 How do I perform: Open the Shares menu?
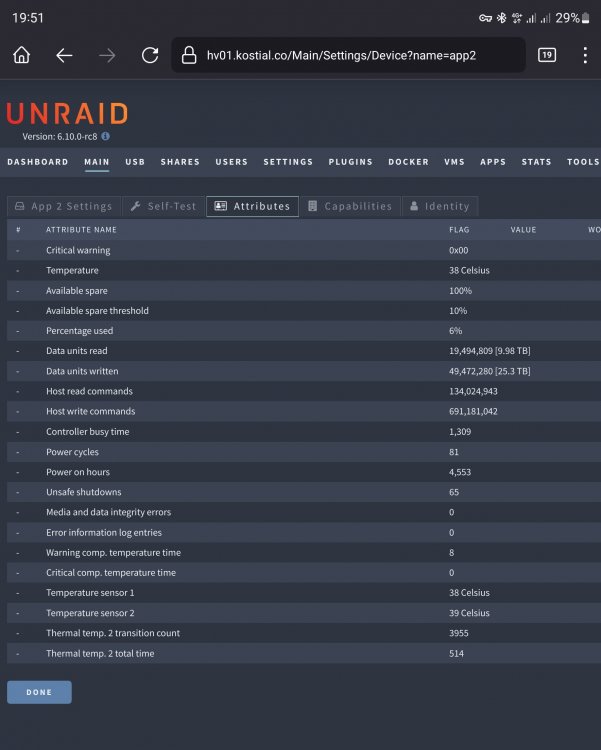[180, 162]
